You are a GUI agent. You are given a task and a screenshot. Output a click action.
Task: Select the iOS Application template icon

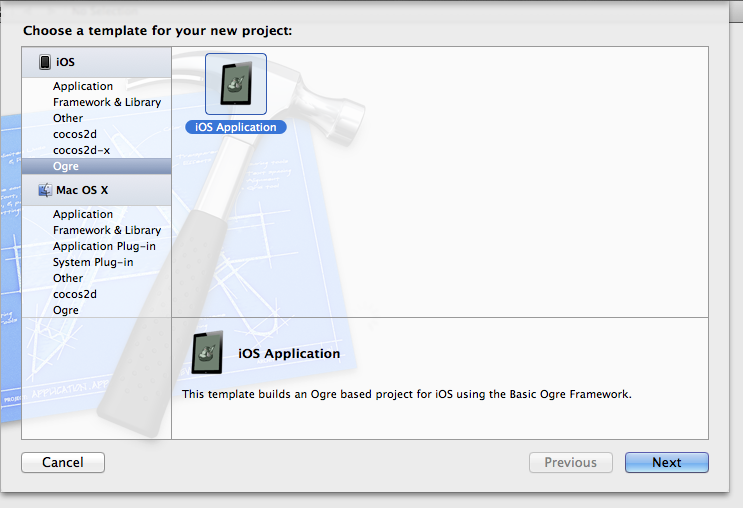[236, 84]
